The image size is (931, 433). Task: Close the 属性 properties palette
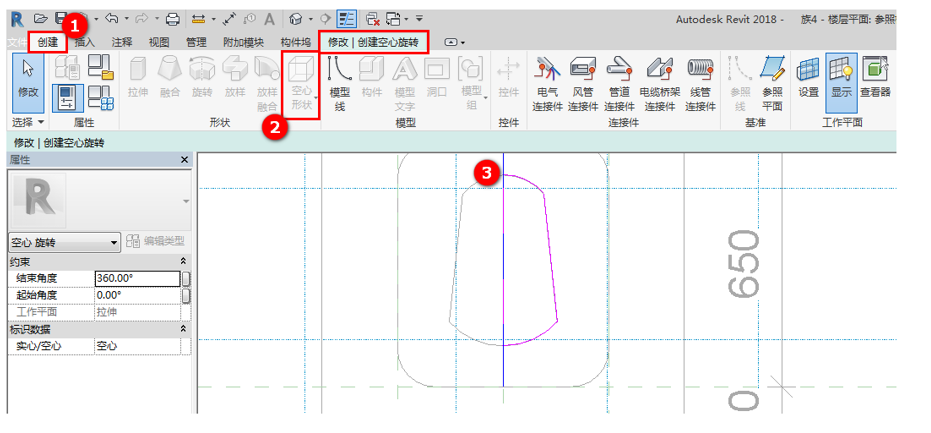coord(184,160)
